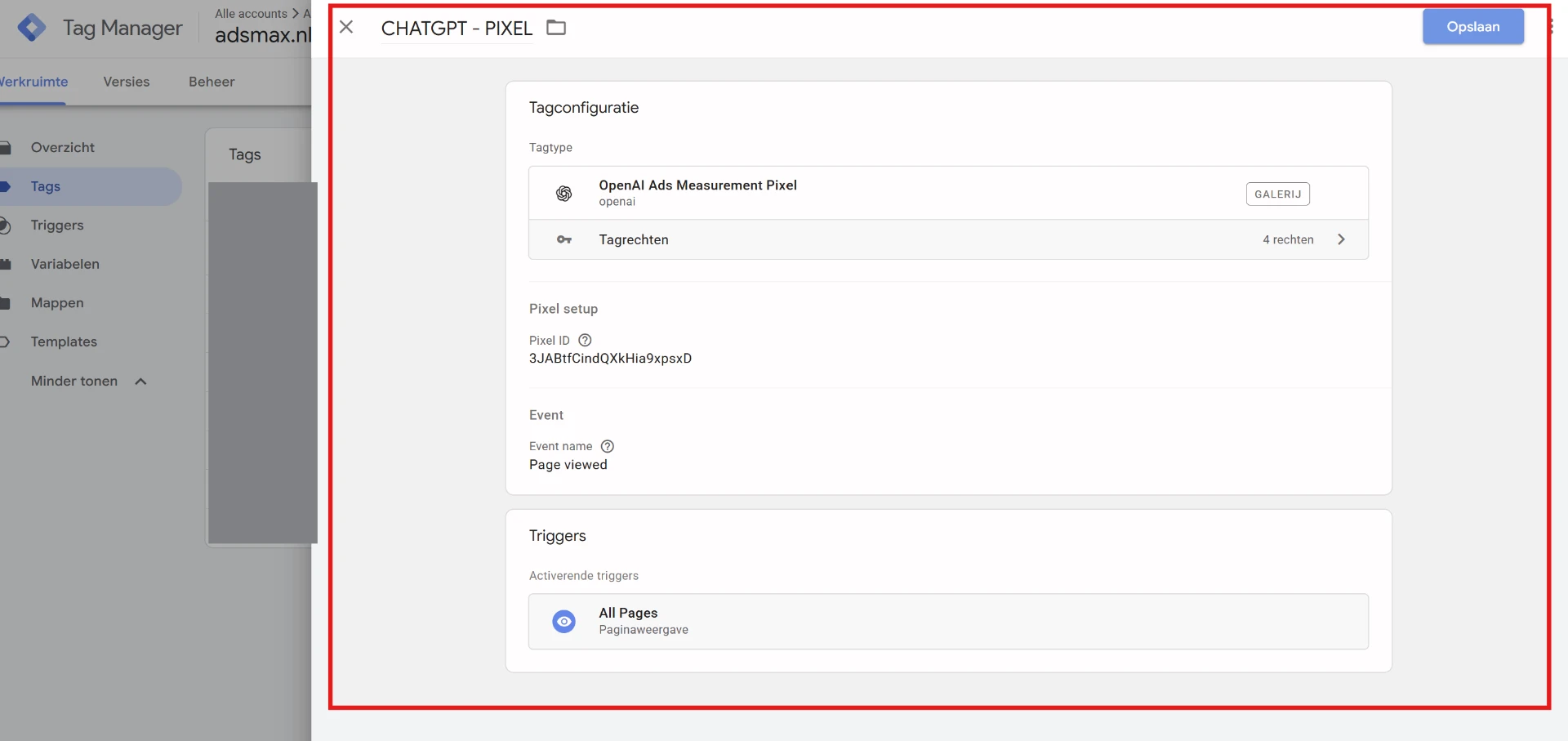Viewport: 1568px width, 741px height.
Task: Close the CHATGPT - PIXEL tag editor
Action: click(346, 27)
